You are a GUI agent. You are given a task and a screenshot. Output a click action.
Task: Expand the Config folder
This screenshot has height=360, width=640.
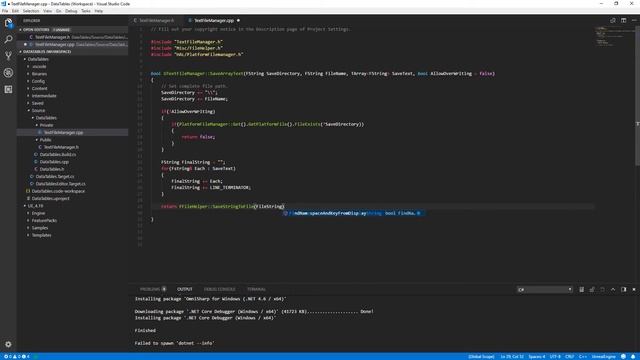[x=29, y=81]
